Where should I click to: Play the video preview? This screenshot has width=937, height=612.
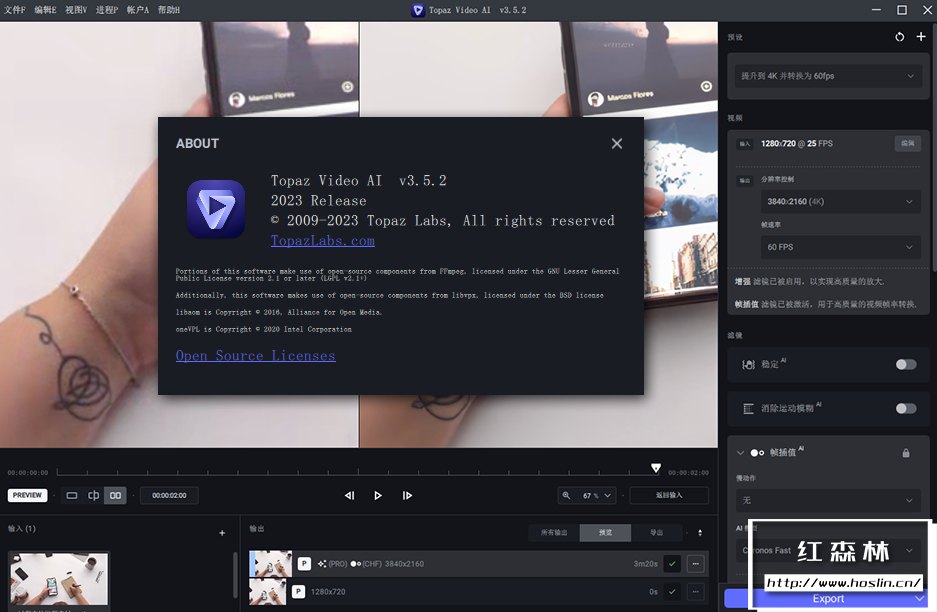pos(378,495)
